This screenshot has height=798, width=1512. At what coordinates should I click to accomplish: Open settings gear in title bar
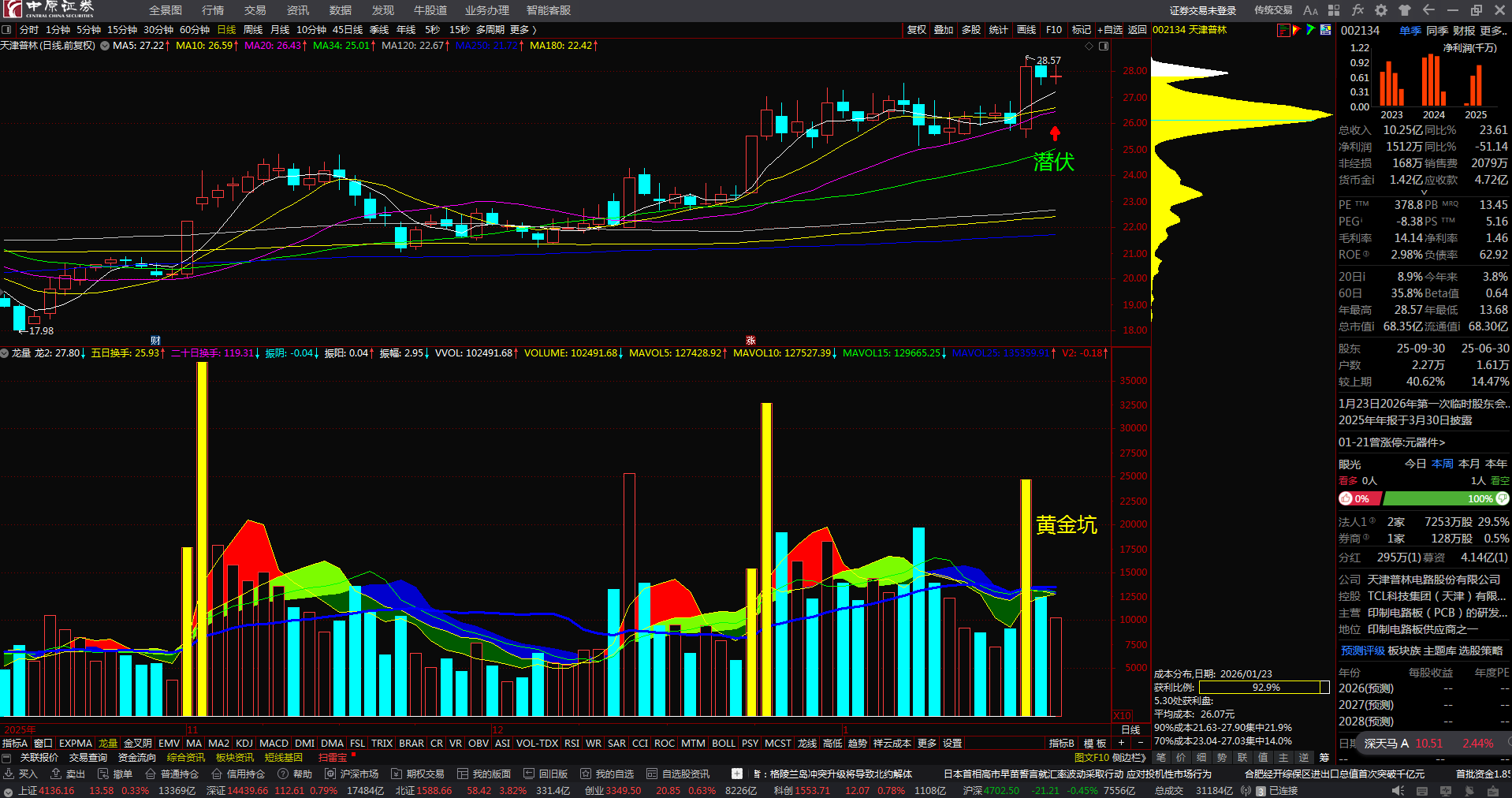(x=1381, y=10)
